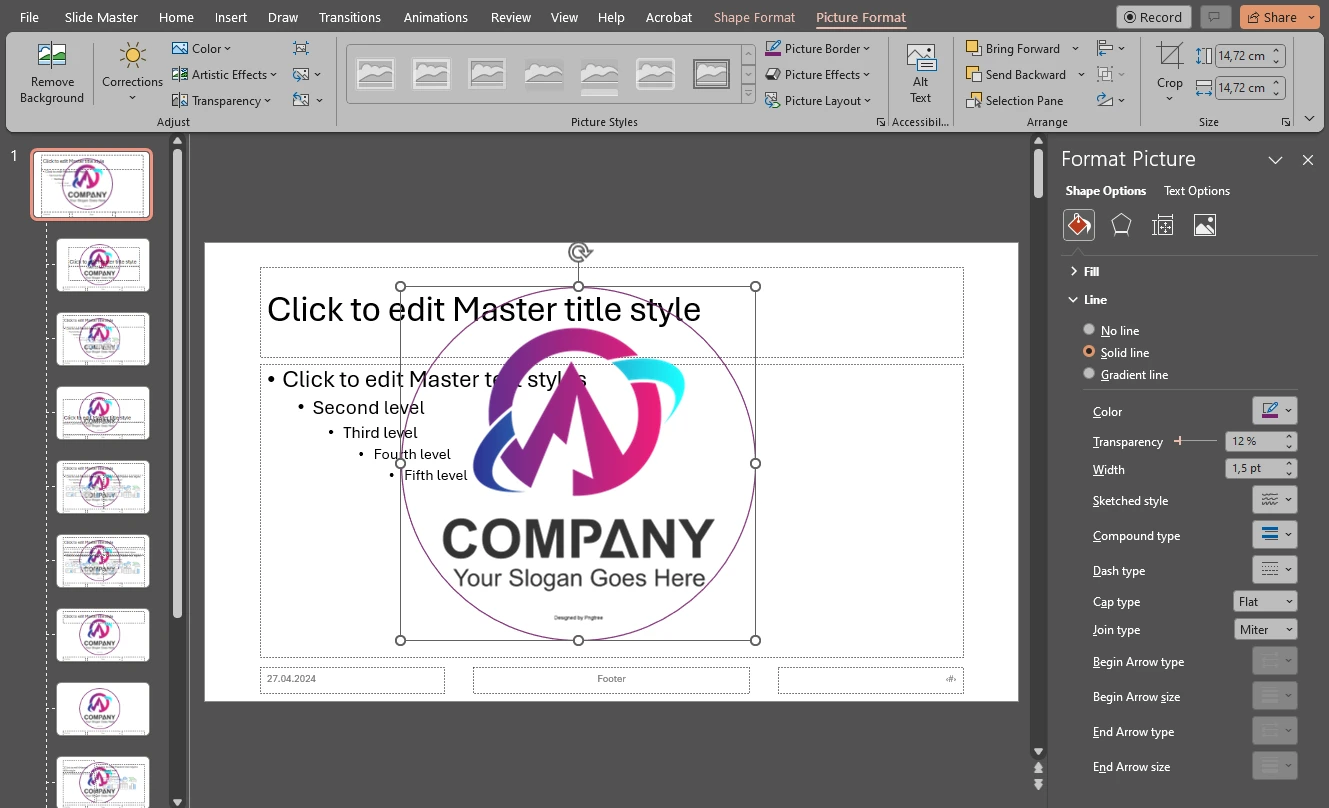This screenshot has width=1329, height=808.
Task: Select the Remove Background tool
Action: 51,72
